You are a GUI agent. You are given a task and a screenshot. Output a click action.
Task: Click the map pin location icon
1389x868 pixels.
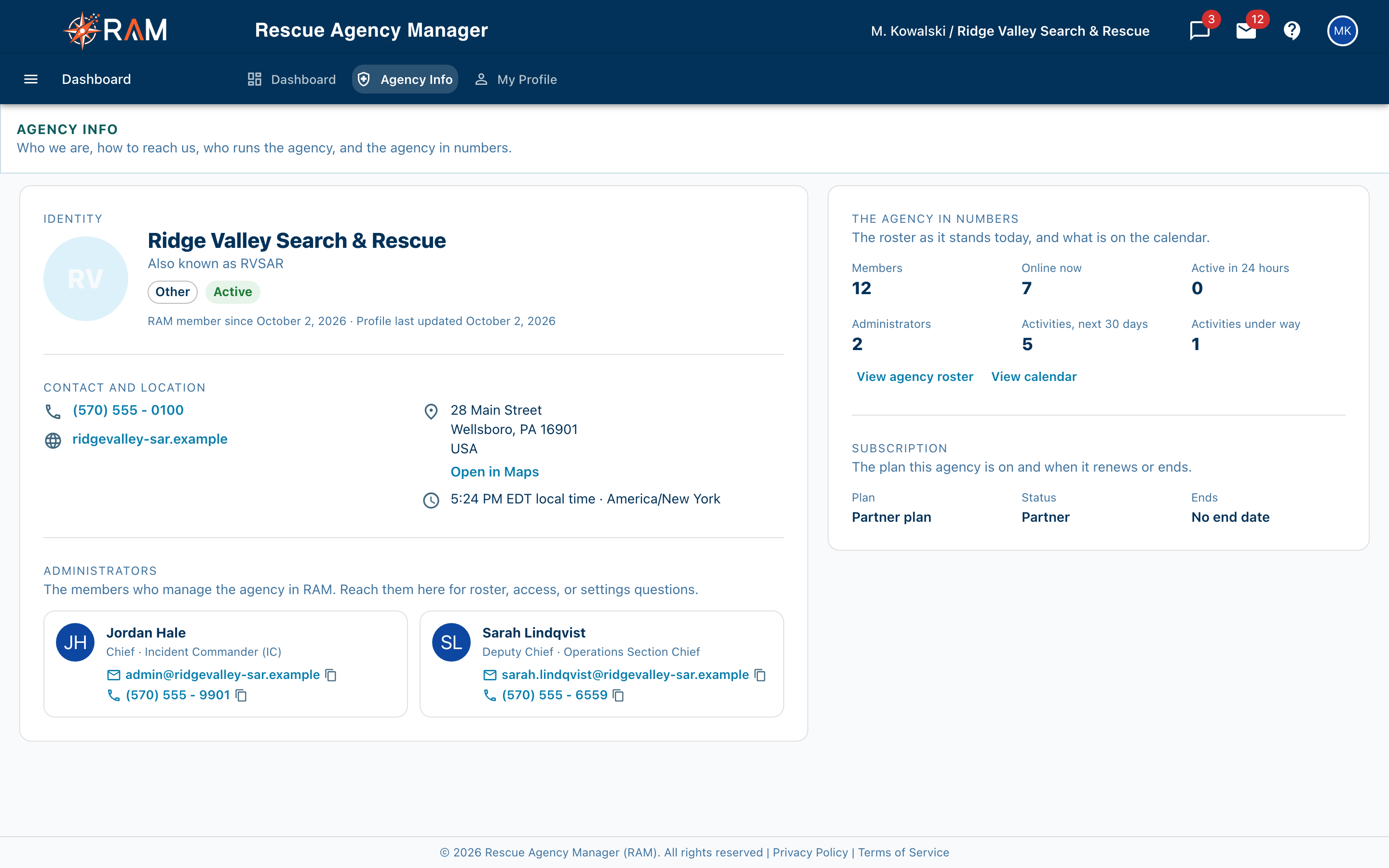pos(431,412)
